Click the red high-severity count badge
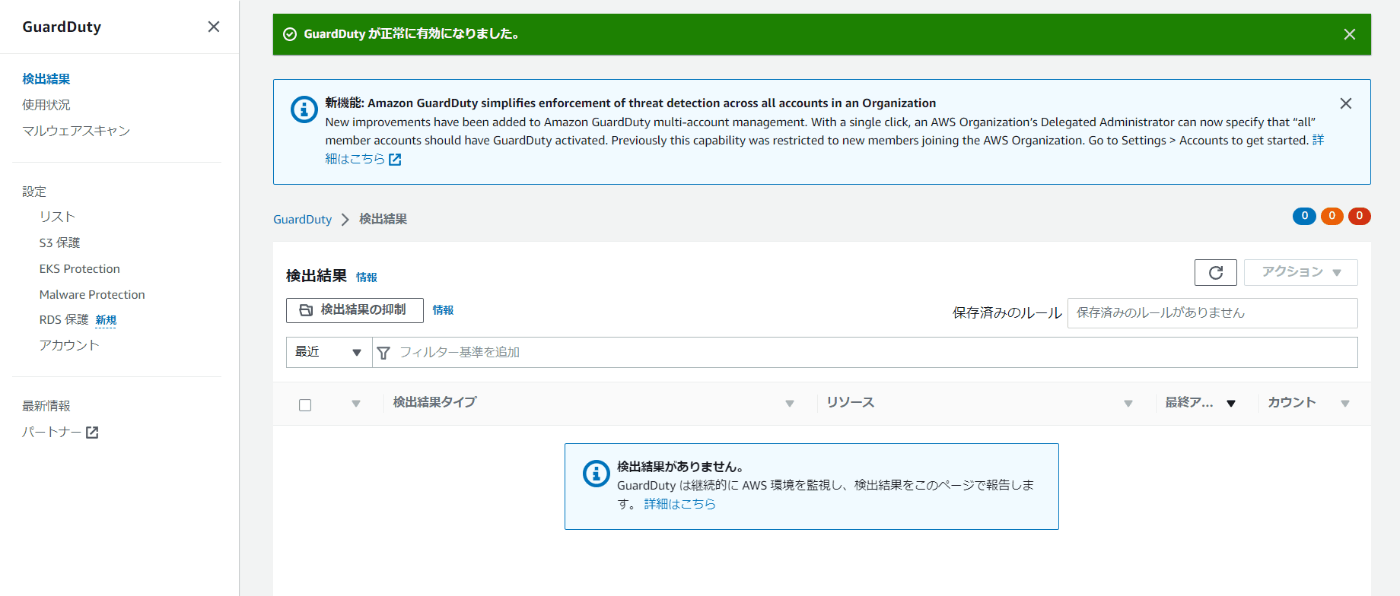The width and height of the screenshot is (1400, 596). pyautogui.click(x=1360, y=216)
